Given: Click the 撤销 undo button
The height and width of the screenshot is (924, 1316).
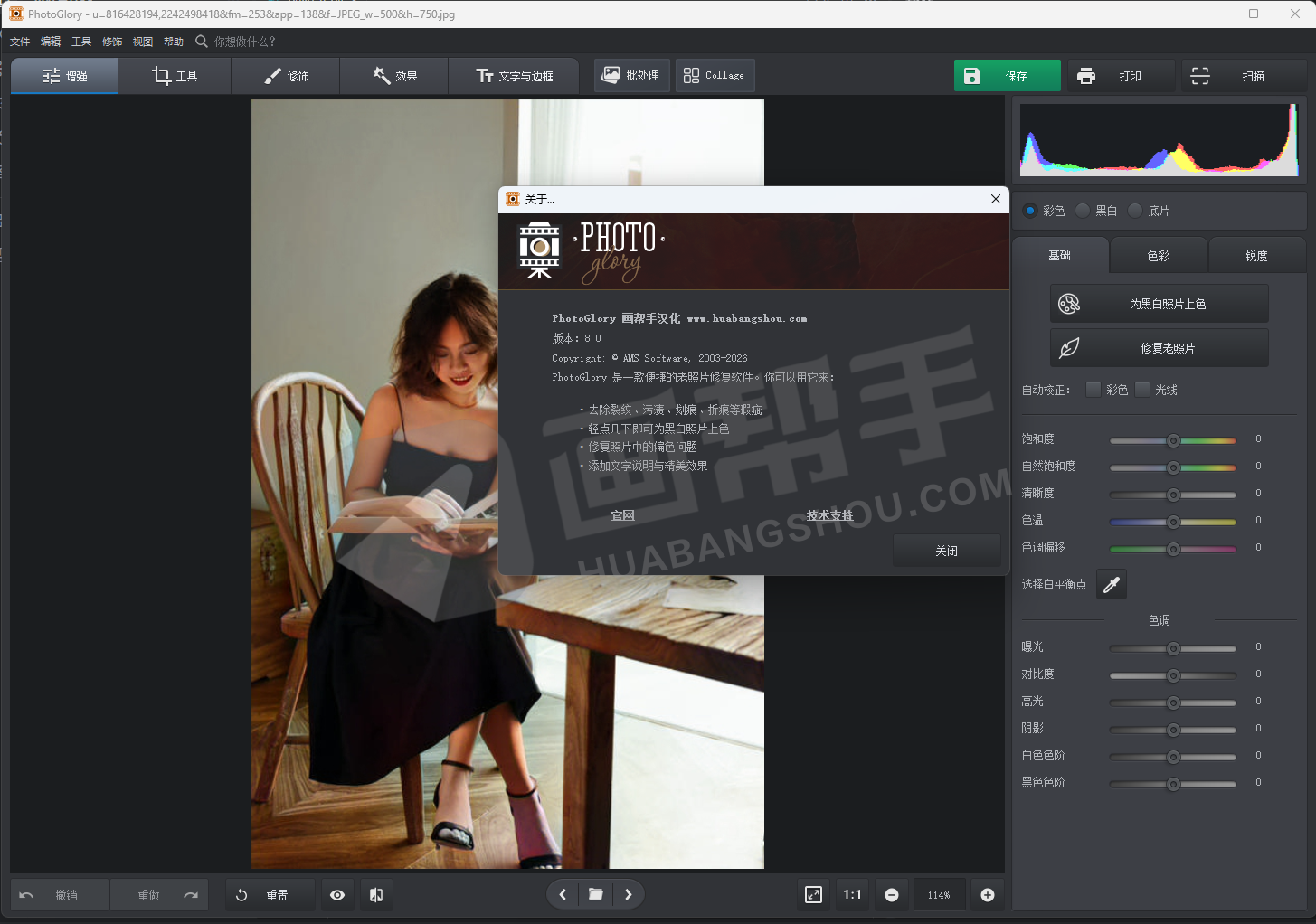Looking at the screenshot, I should [60, 895].
